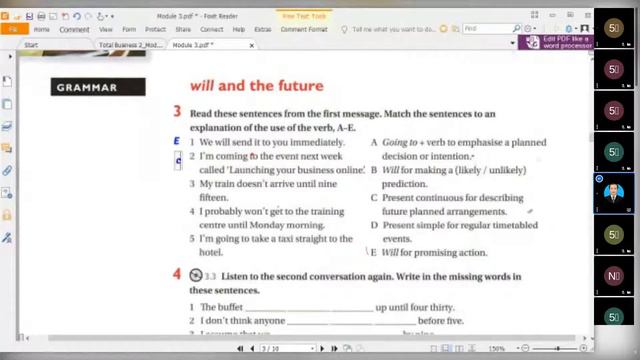
Task: Open the Customize Quick Access dropdown arrow
Action: coord(112,17)
